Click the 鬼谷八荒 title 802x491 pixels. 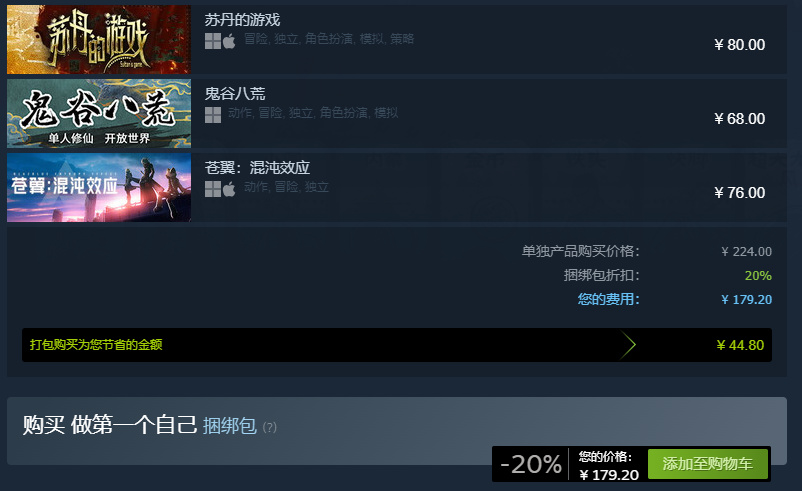[x=235, y=94]
